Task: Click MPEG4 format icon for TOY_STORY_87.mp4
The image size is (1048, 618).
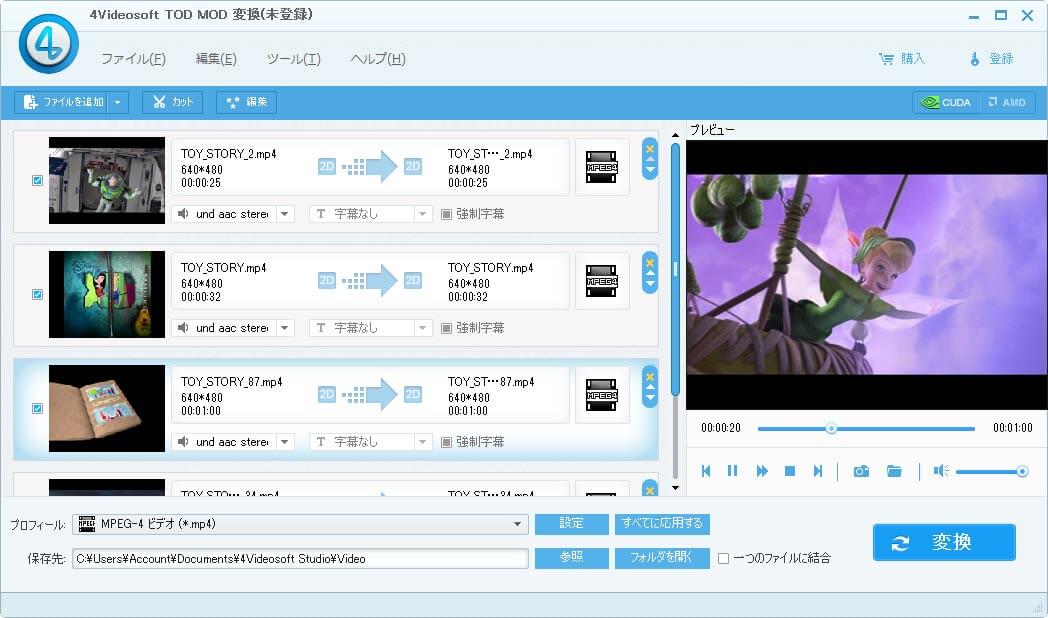Action: pyautogui.click(x=602, y=396)
